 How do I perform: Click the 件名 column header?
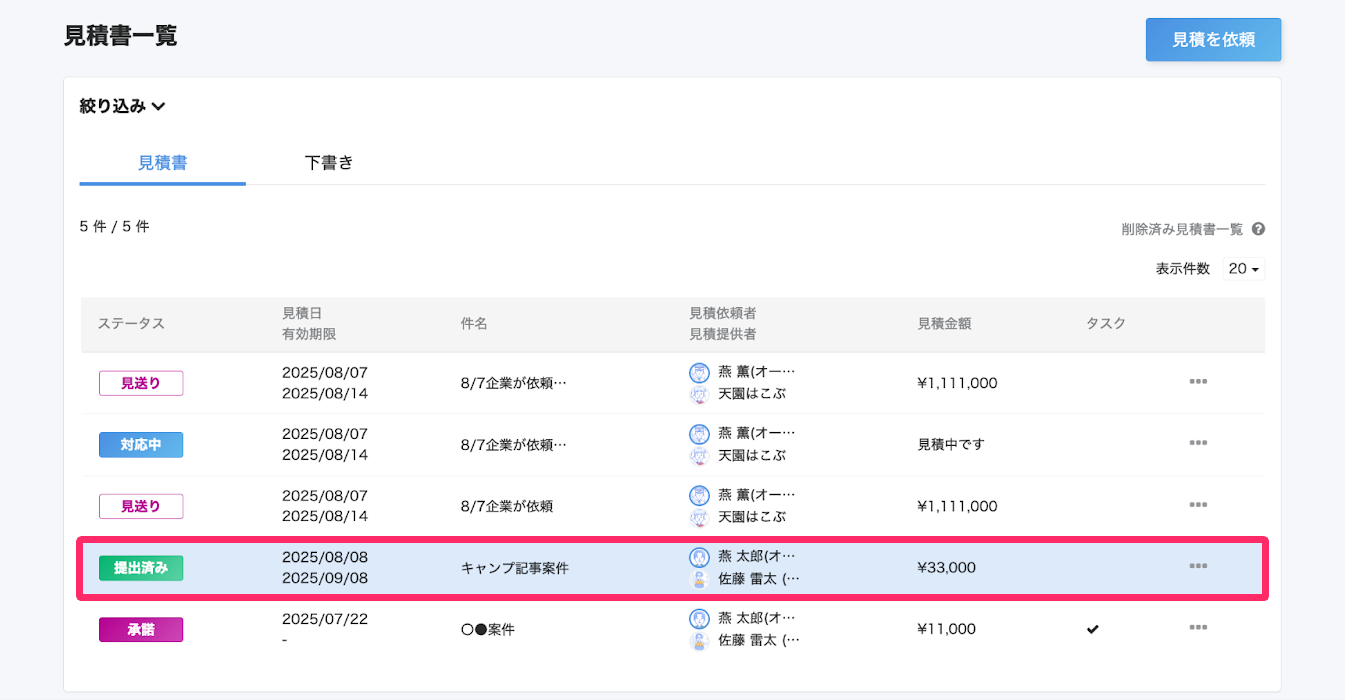(x=474, y=324)
